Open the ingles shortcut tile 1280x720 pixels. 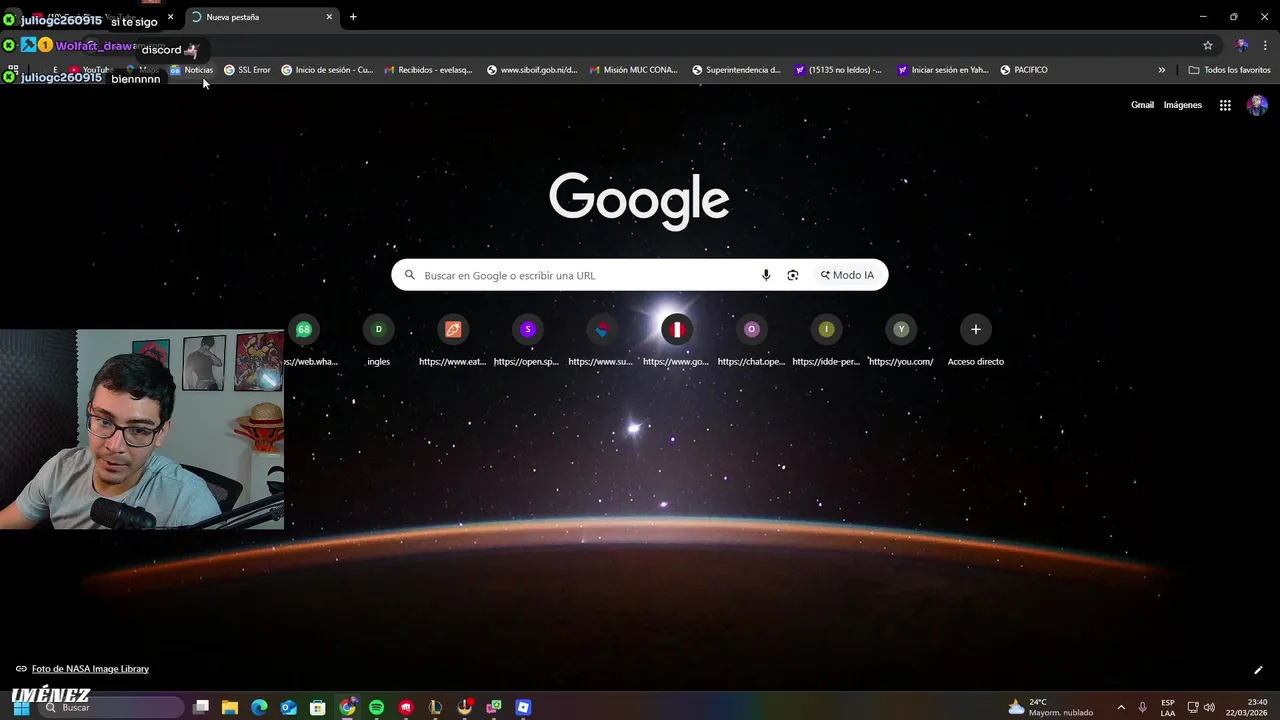378,340
